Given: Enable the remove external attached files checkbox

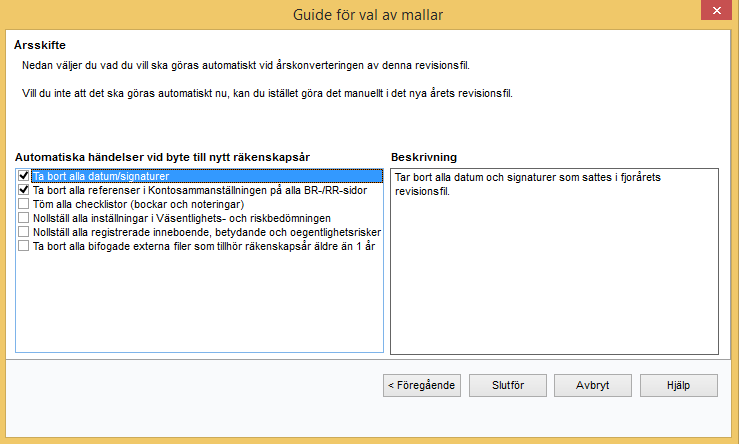Looking at the screenshot, I should 24,246.
